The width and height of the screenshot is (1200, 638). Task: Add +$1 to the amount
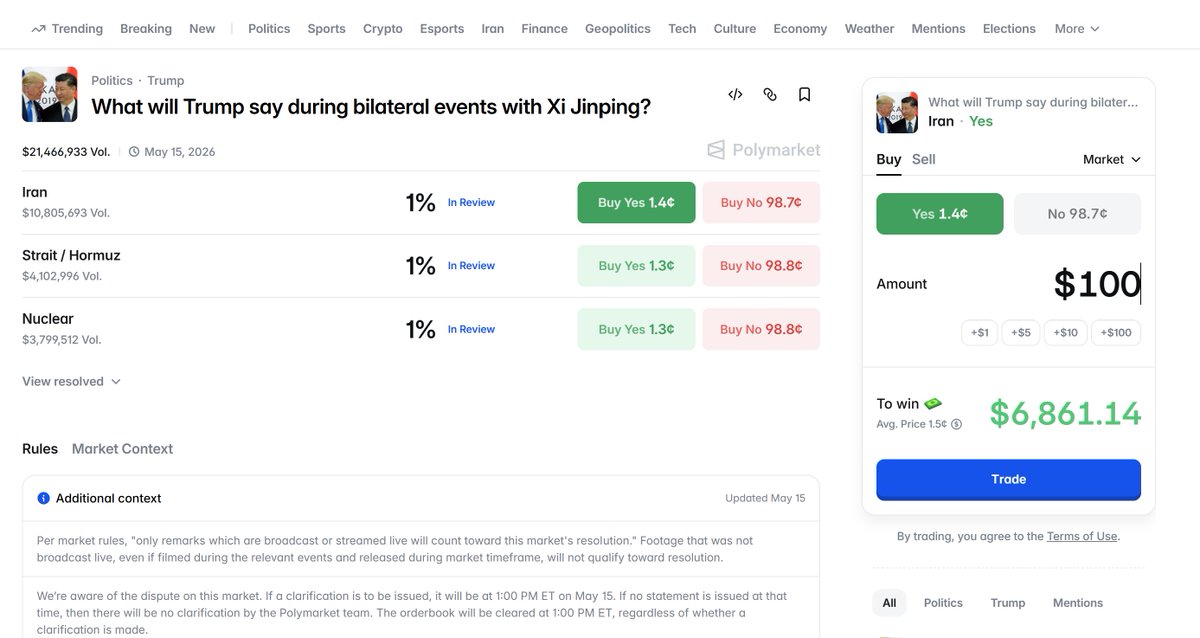[980, 332]
